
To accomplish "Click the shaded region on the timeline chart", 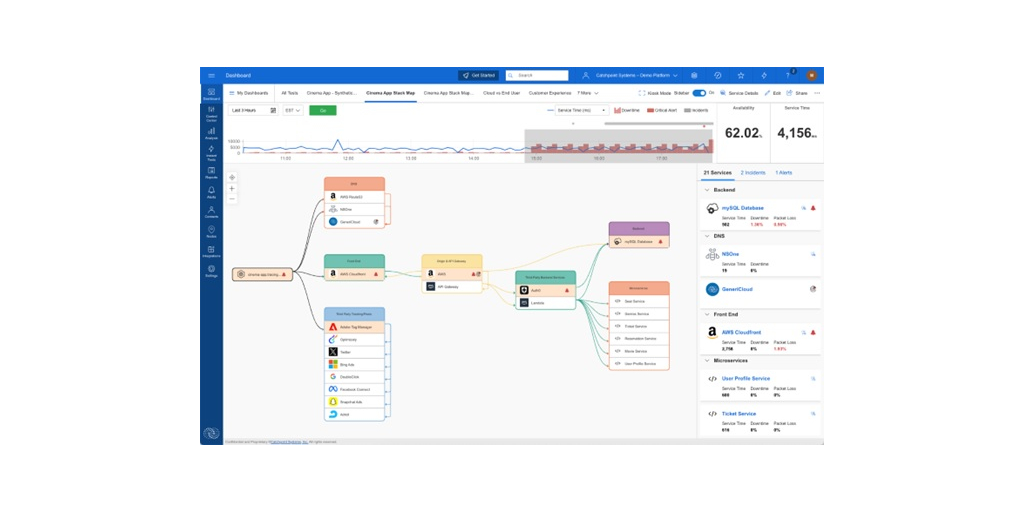I will 618,146.
